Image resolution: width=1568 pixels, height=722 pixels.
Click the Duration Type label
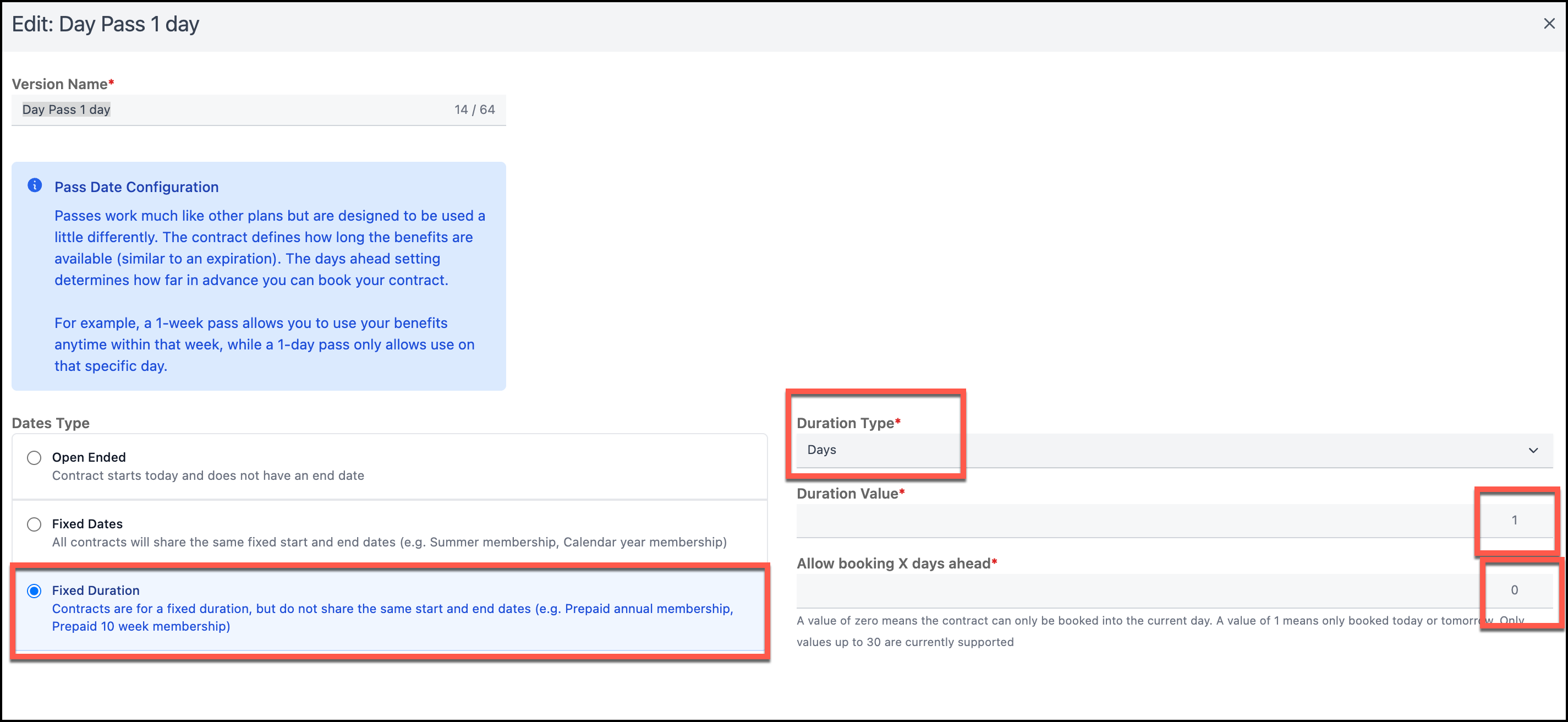click(x=845, y=423)
